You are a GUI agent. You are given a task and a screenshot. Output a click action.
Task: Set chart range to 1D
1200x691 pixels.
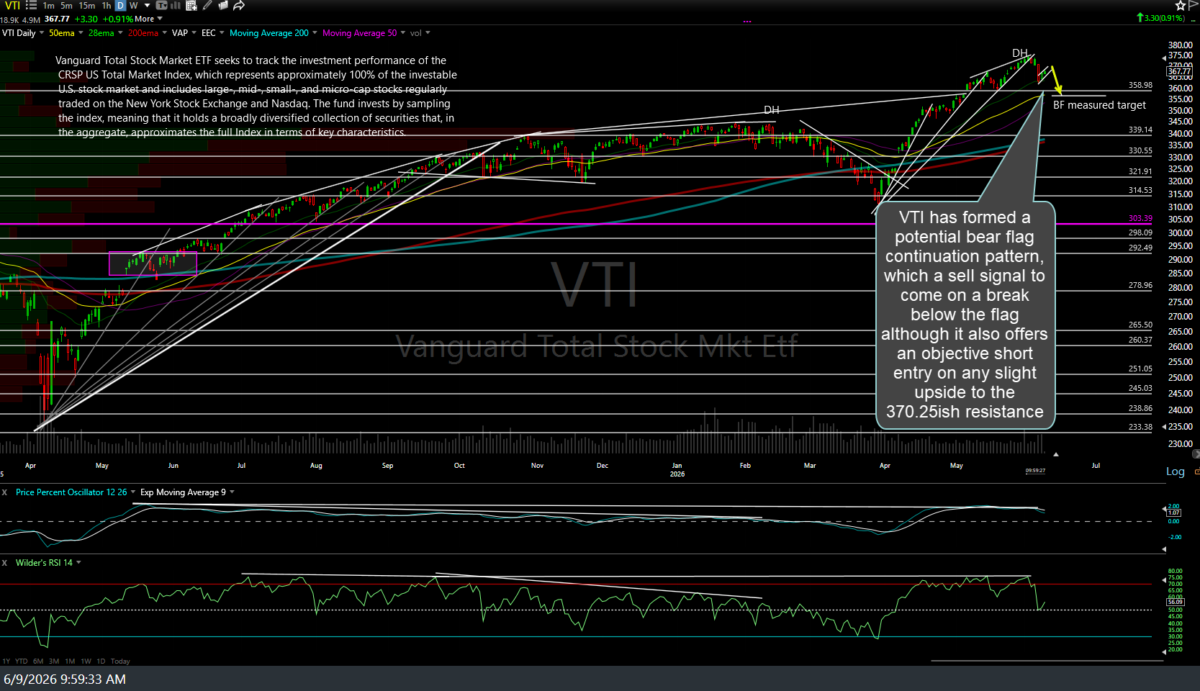pos(101,661)
